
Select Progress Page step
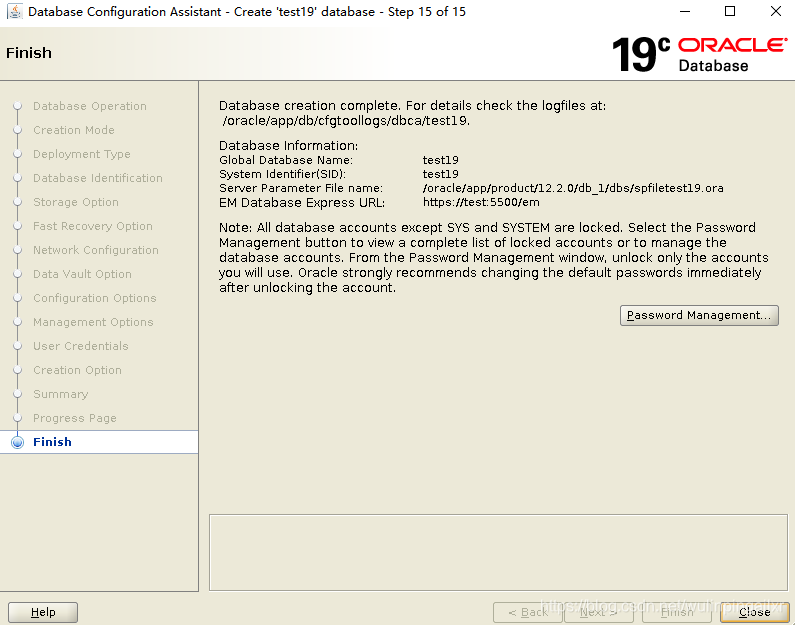pos(75,418)
